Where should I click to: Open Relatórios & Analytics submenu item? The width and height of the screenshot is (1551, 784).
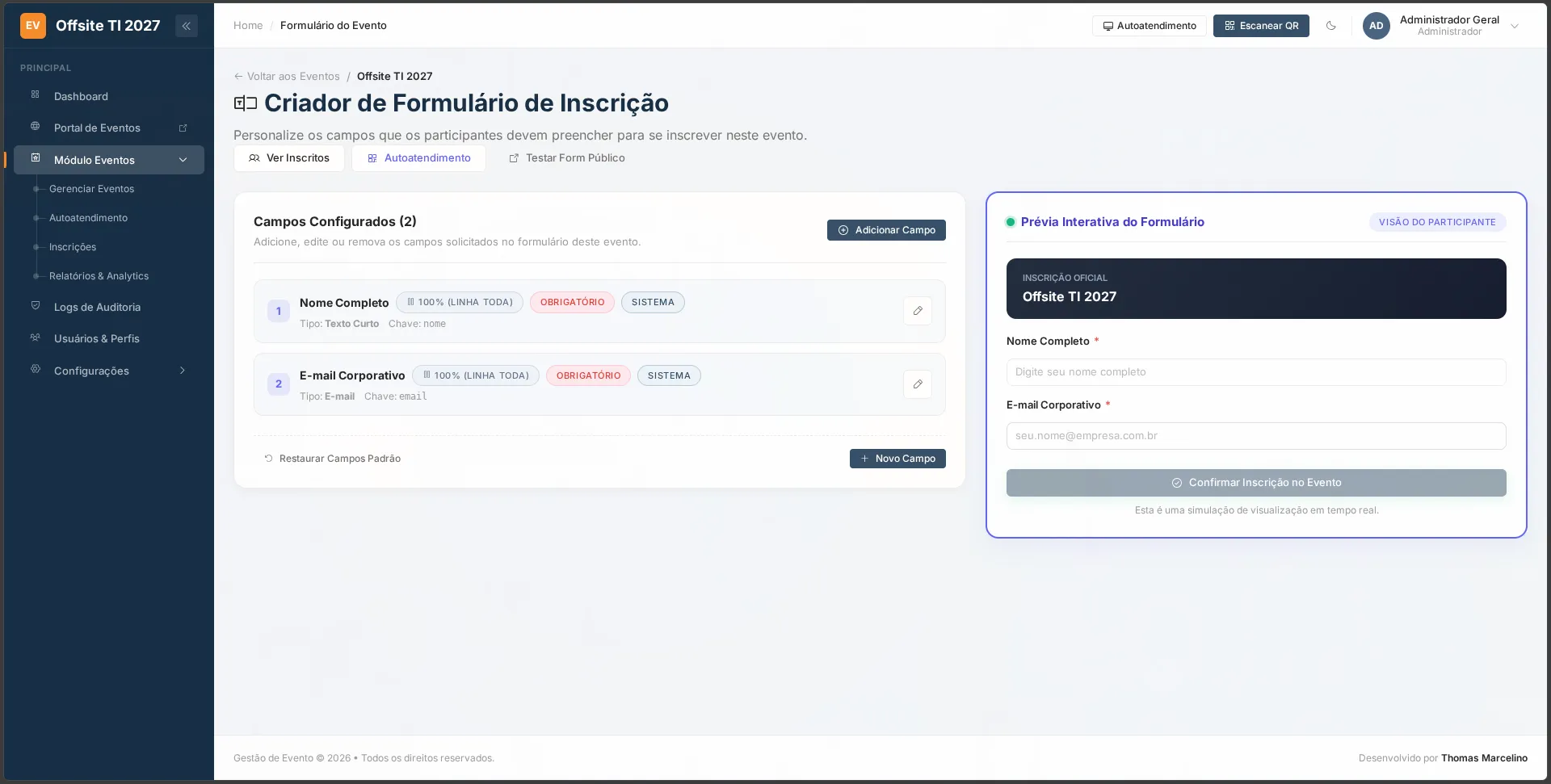(99, 276)
